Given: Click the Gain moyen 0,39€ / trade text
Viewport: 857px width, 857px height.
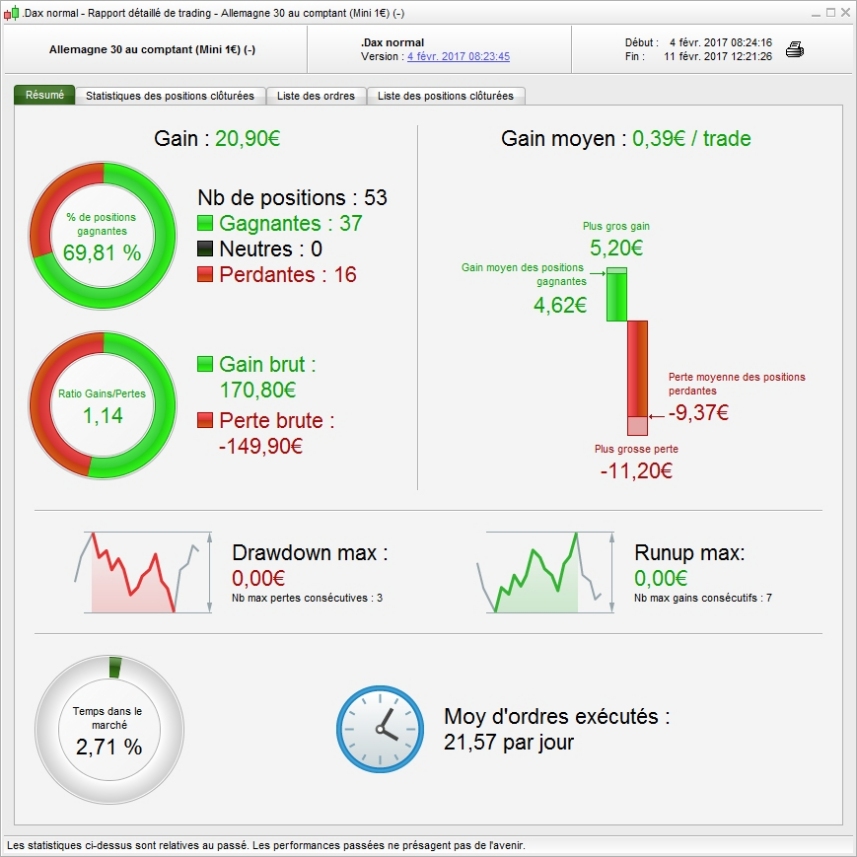Looking at the screenshot, I should pos(626,138).
